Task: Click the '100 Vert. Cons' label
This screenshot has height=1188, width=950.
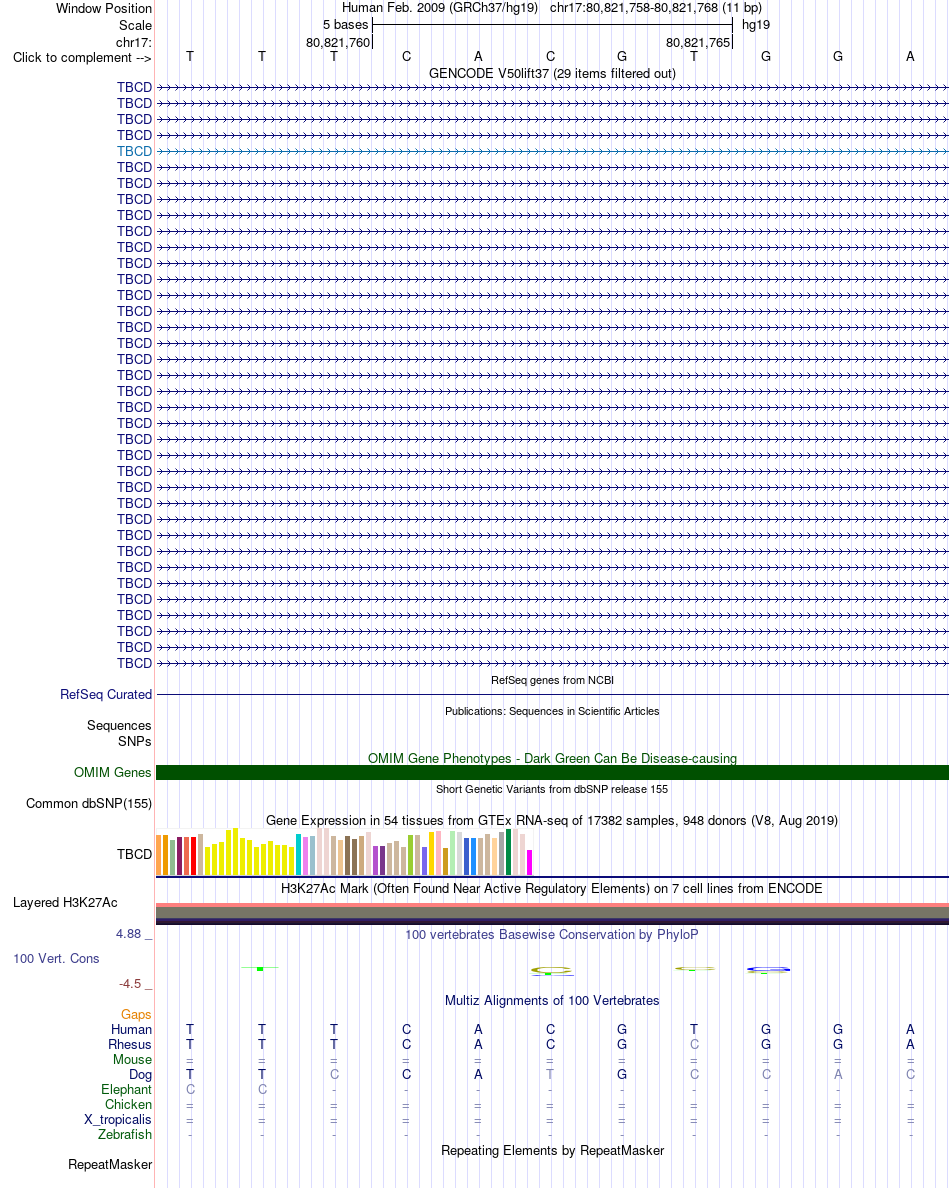Action: point(56,959)
